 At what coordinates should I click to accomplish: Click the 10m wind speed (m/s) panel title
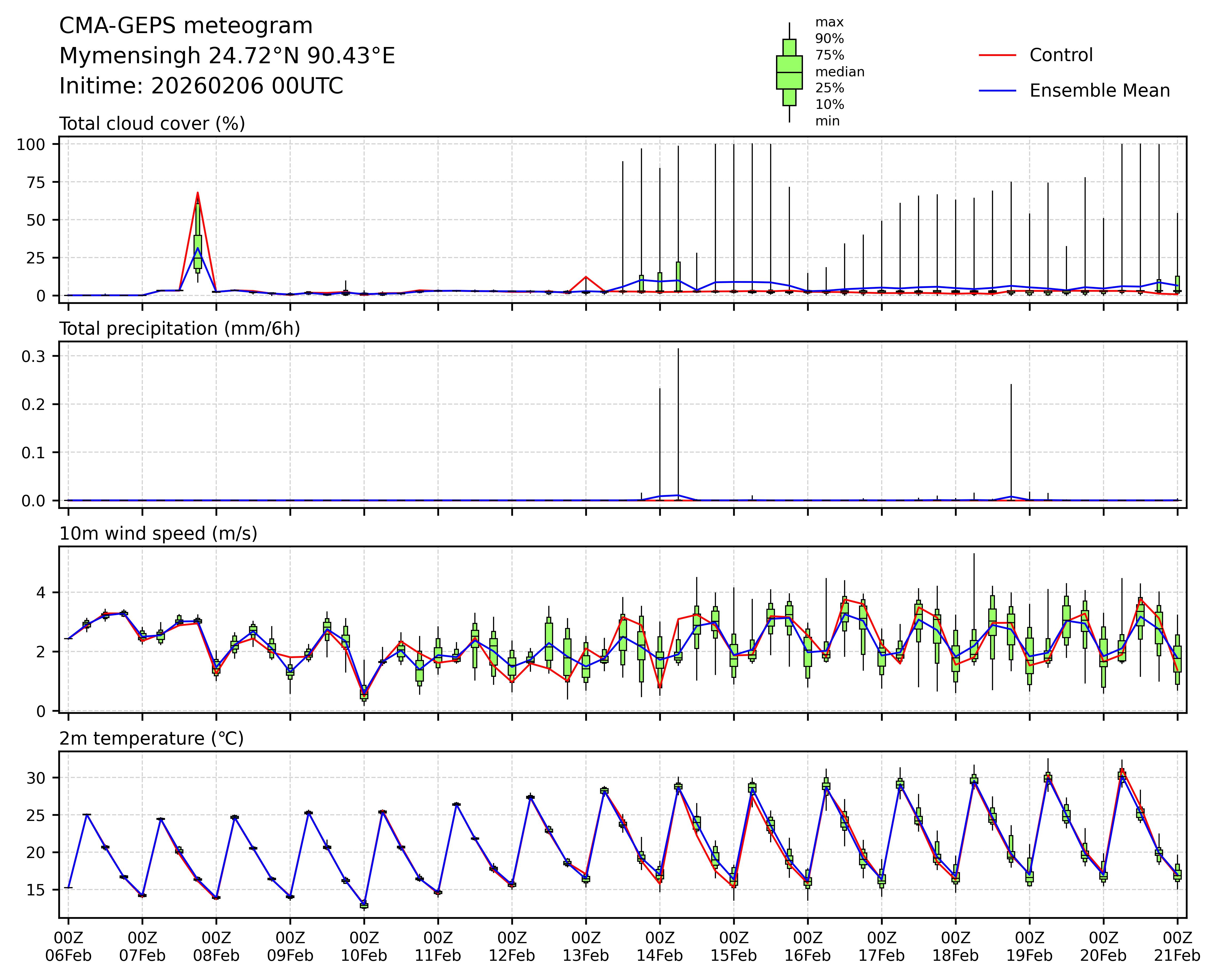click(158, 534)
